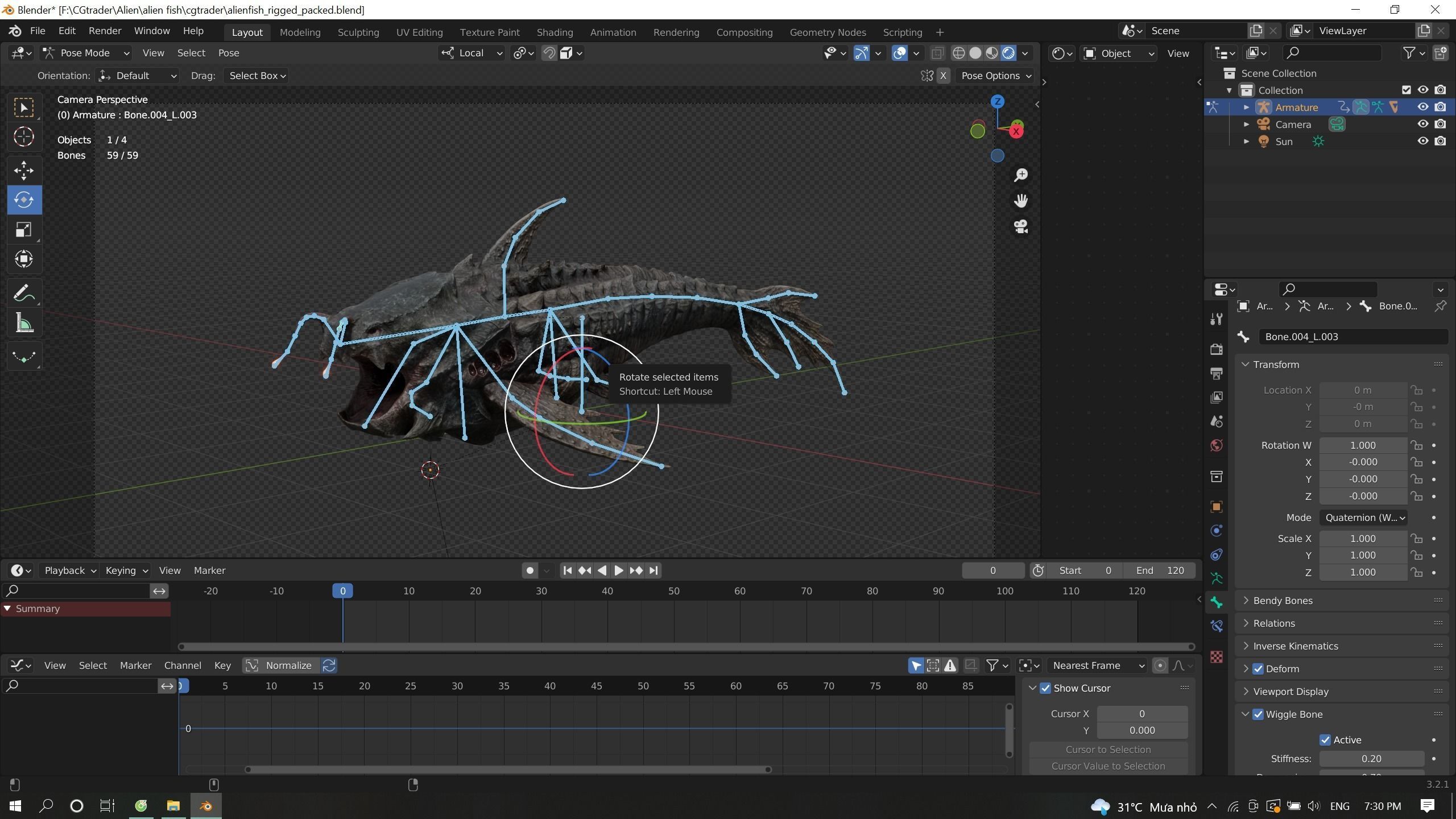Select the Measure ruler tool

pyautogui.click(x=24, y=324)
